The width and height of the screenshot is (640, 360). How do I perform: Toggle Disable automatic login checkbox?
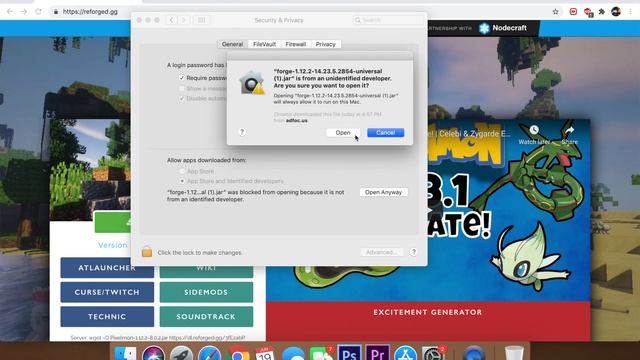[x=182, y=98]
